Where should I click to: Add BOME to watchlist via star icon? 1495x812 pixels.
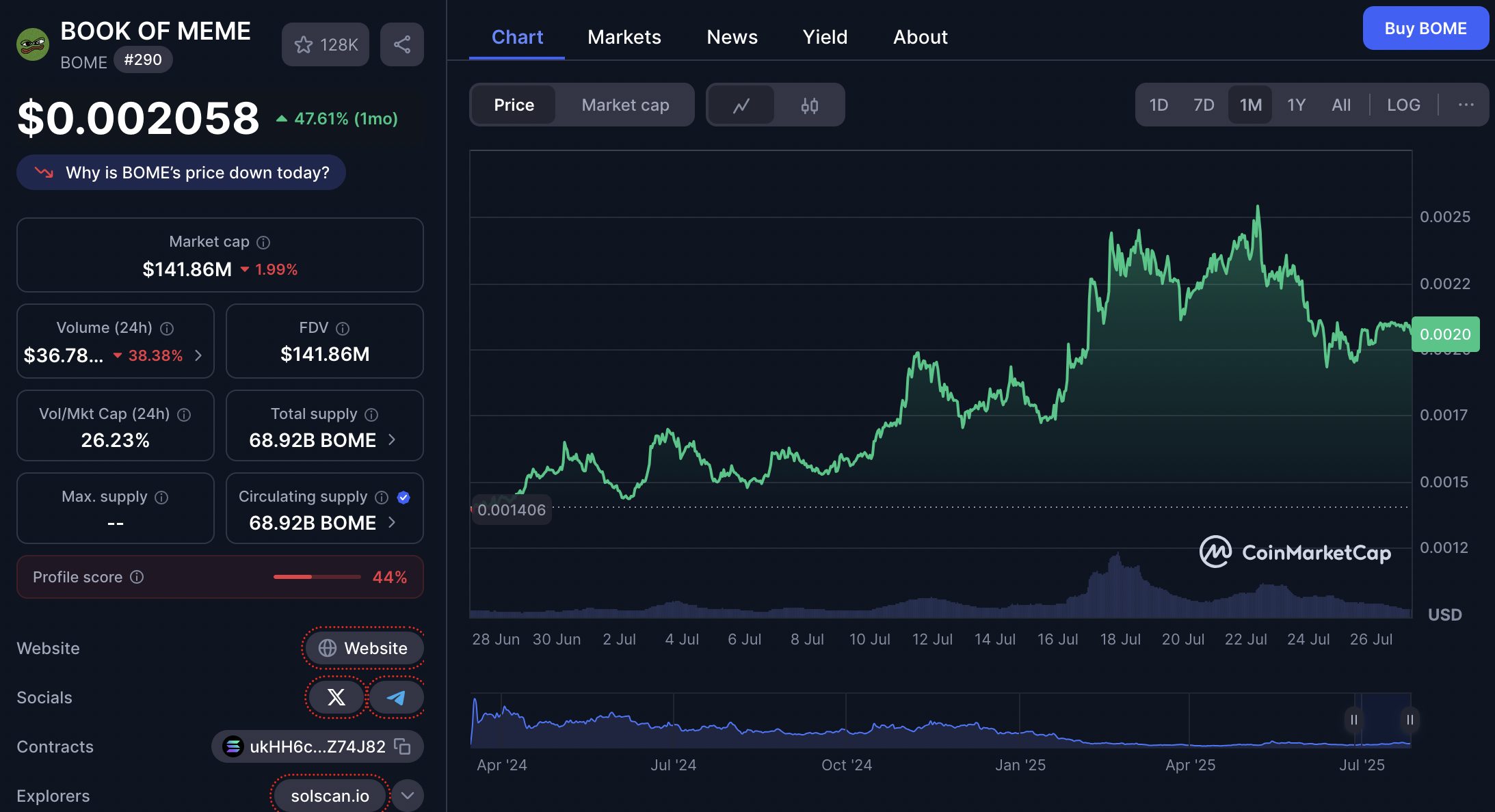[325, 44]
